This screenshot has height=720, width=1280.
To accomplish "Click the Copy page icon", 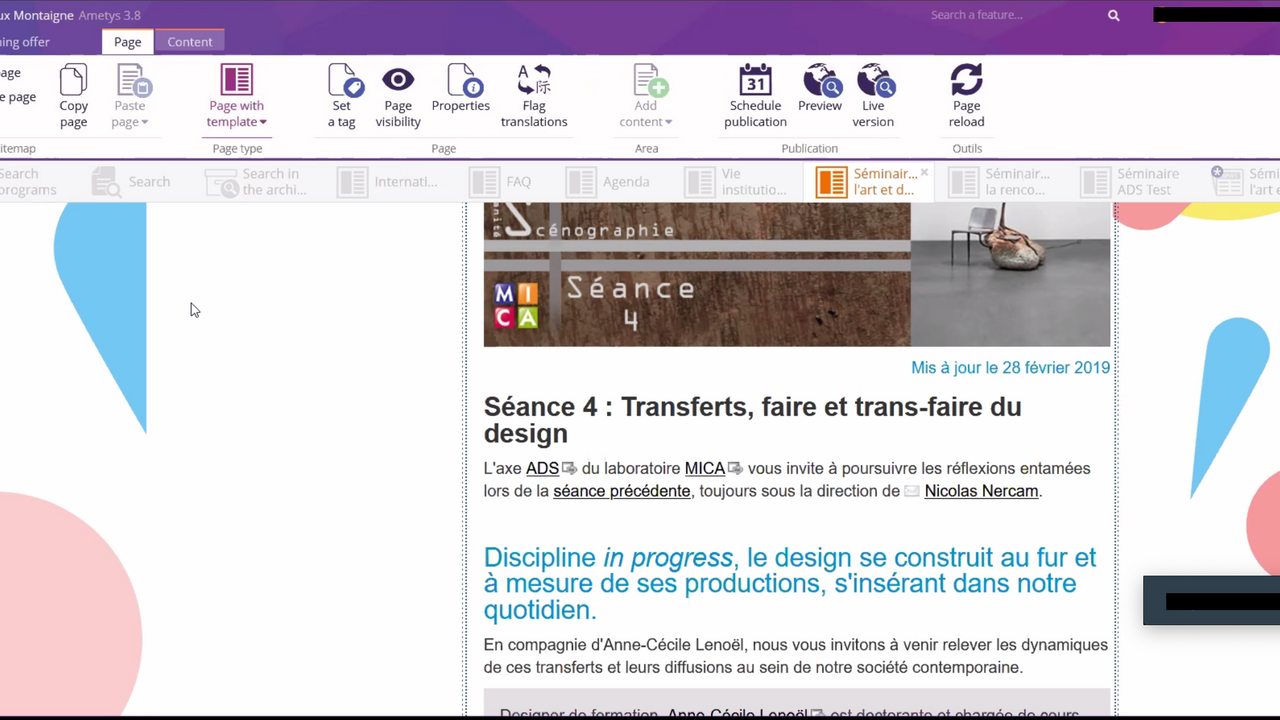I will pos(73,81).
